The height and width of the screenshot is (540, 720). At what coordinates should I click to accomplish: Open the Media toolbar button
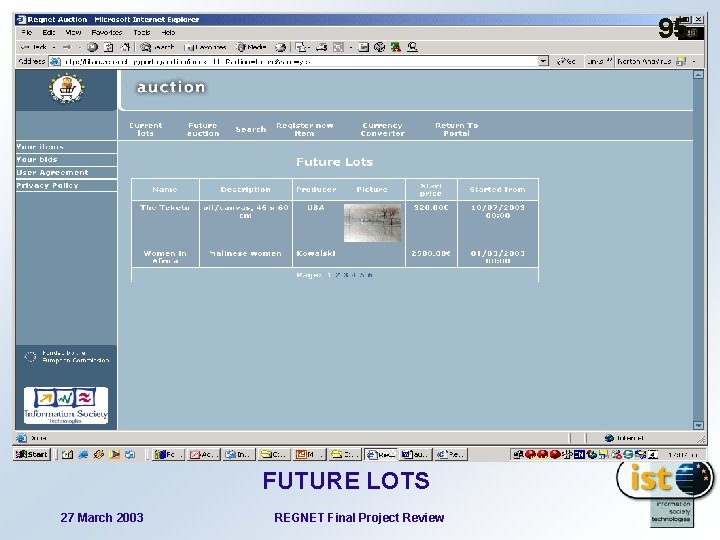pyautogui.click(x=251, y=47)
